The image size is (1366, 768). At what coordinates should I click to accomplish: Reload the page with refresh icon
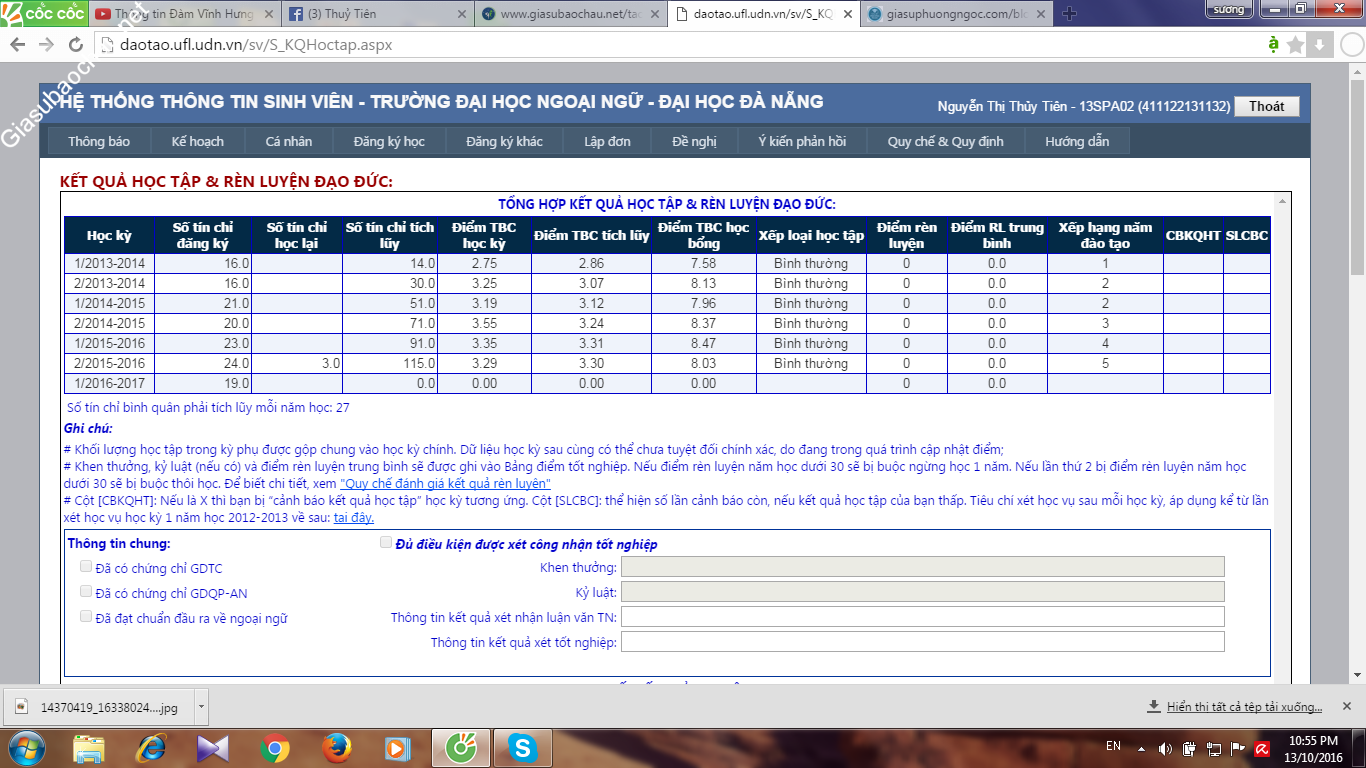tap(75, 45)
